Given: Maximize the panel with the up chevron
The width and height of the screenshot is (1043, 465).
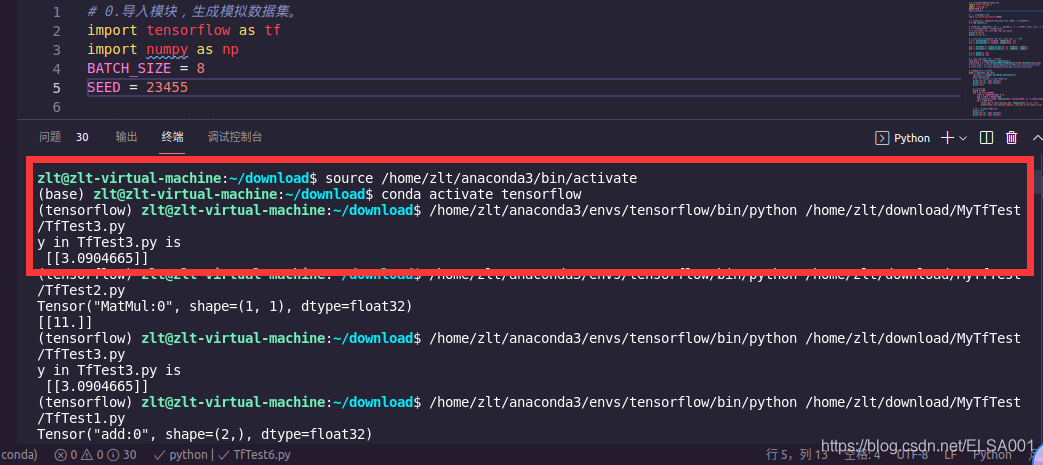Looking at the screenshot, I should (1037, 138).
